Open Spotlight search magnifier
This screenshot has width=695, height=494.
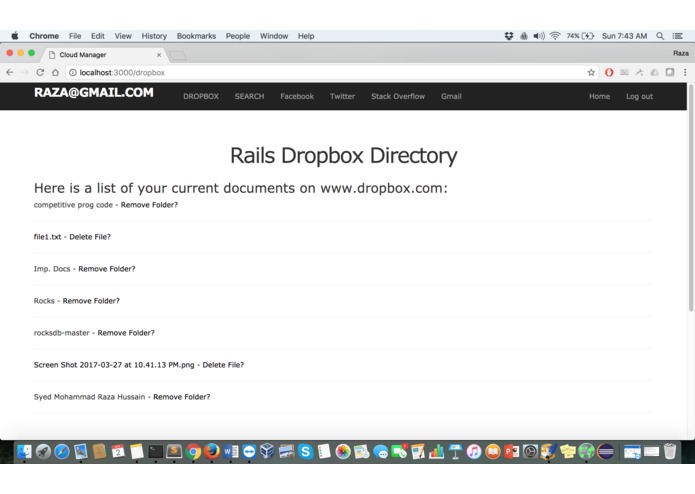[660, 36]
